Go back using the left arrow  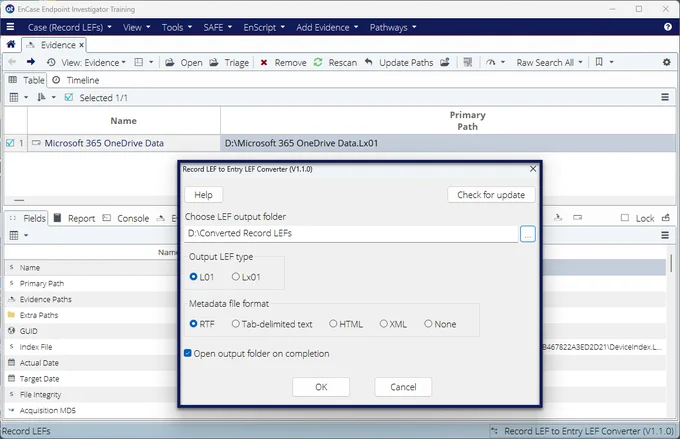(12, 62)
